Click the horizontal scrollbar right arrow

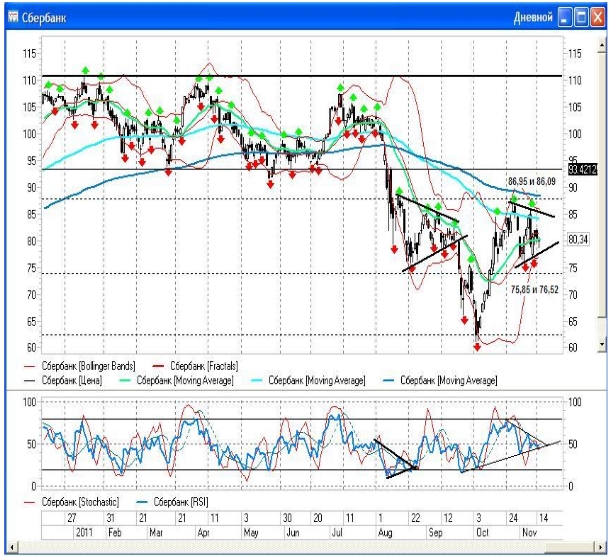point(599,547)
